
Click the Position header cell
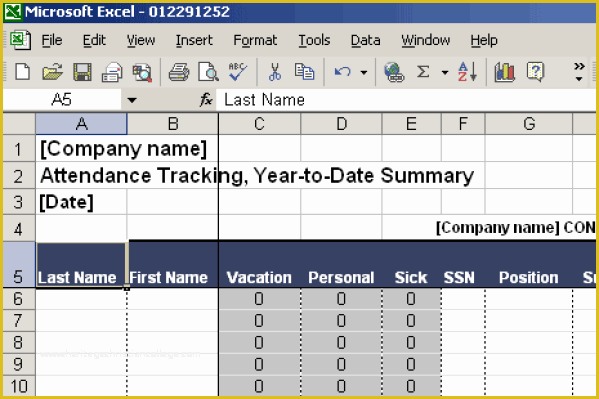[529, 264]
